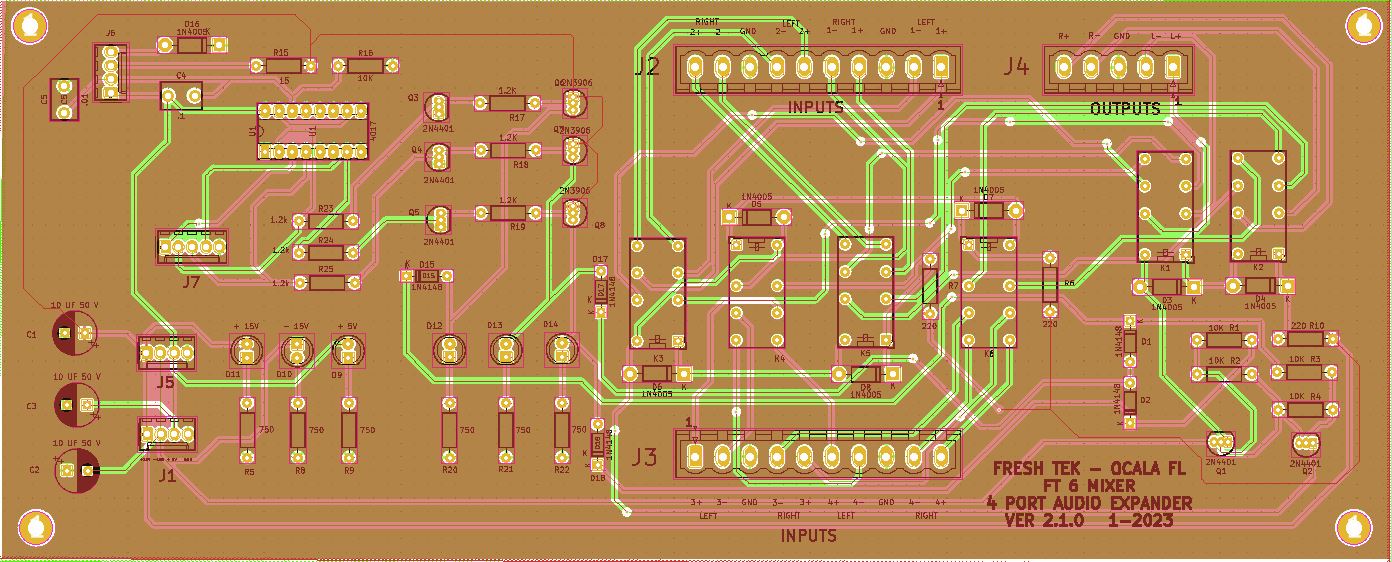Select resistor R20 footprint
This screenshot has width=1392, height=562.
(450, 430)
